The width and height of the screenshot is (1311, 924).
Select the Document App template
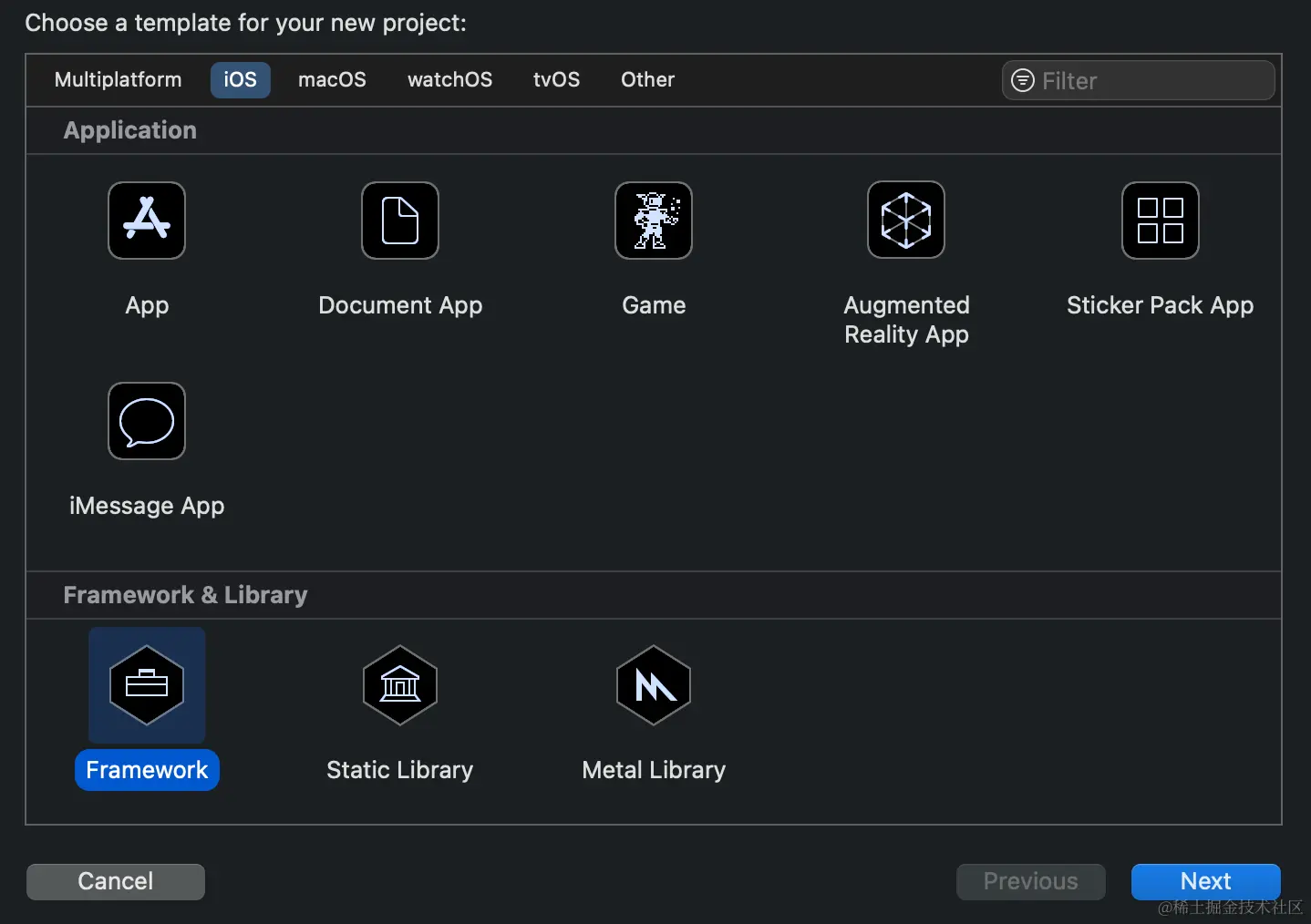pyautogui.click(x=399, y=221)
